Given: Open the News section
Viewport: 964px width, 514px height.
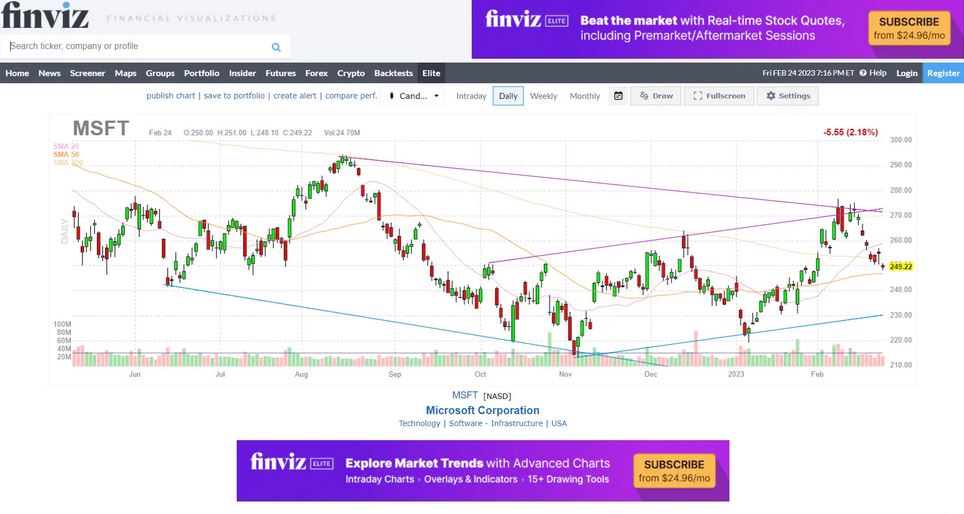Looking at the screenshot, I should (49, 73).
